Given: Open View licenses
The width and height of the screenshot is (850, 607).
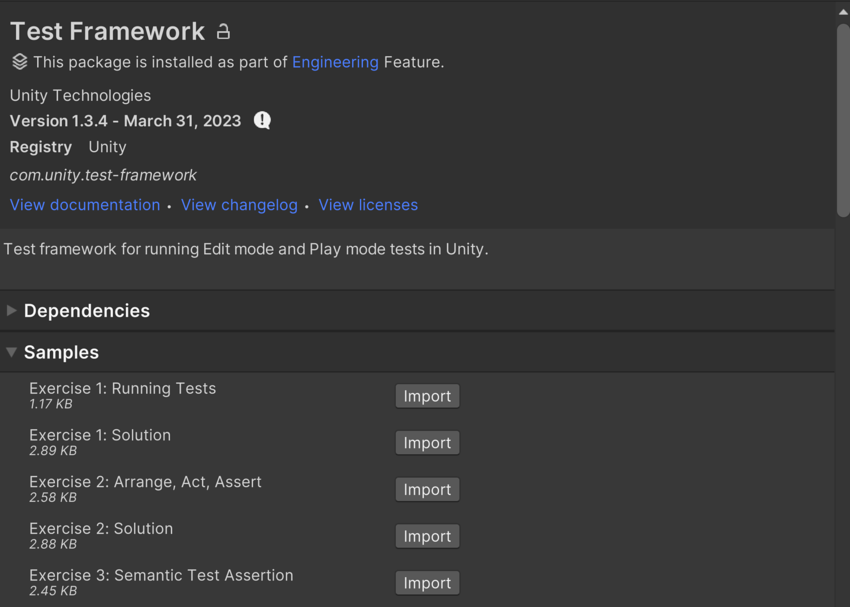Looking at the screenshot, I should pyautogui.click(x=367, y=204).
